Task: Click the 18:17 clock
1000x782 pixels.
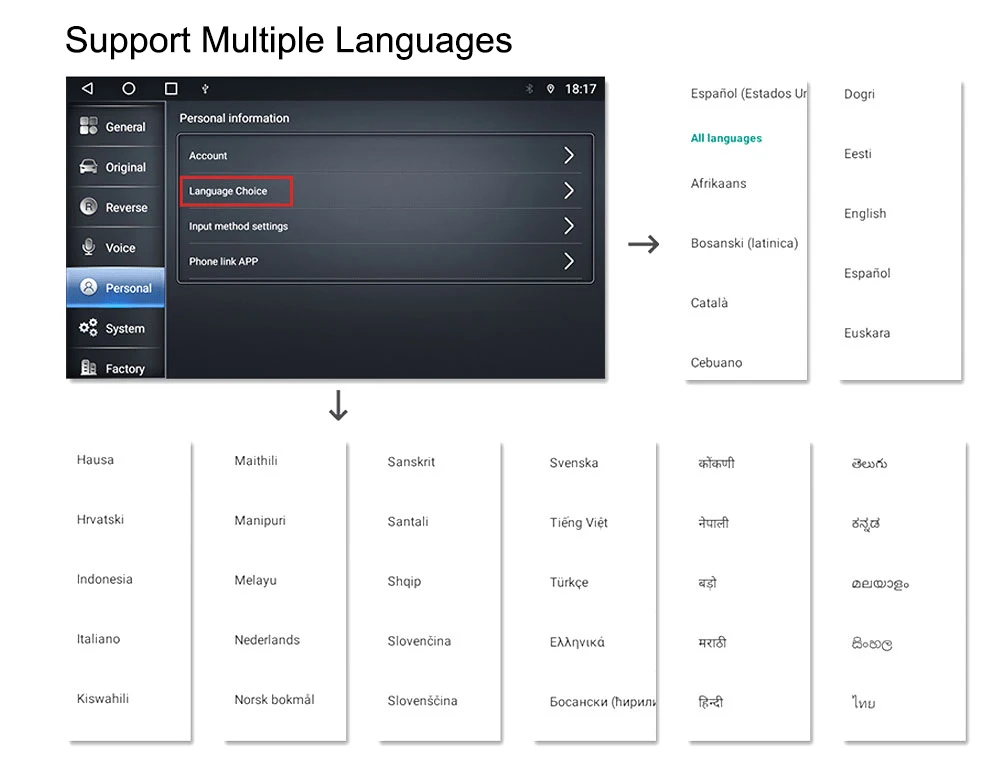Action: click(580, 89)
